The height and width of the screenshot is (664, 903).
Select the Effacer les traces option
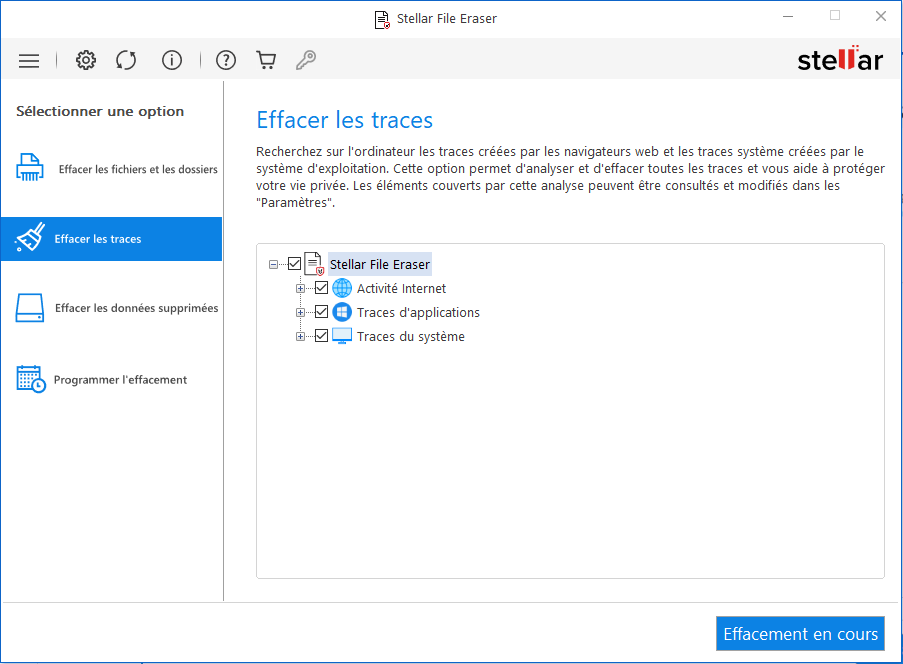[x=112, y=239]
